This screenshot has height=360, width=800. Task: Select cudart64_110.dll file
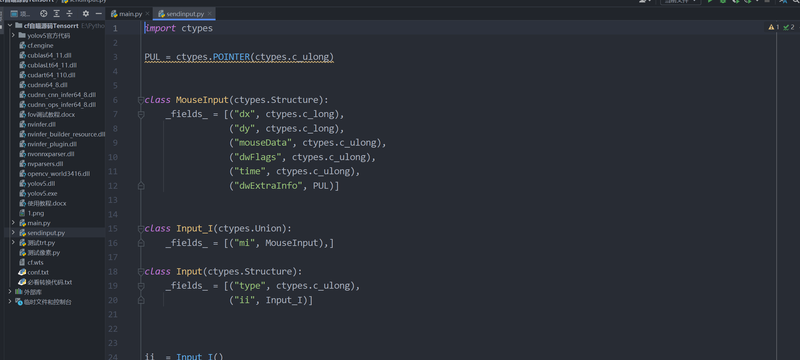[47, 75]
